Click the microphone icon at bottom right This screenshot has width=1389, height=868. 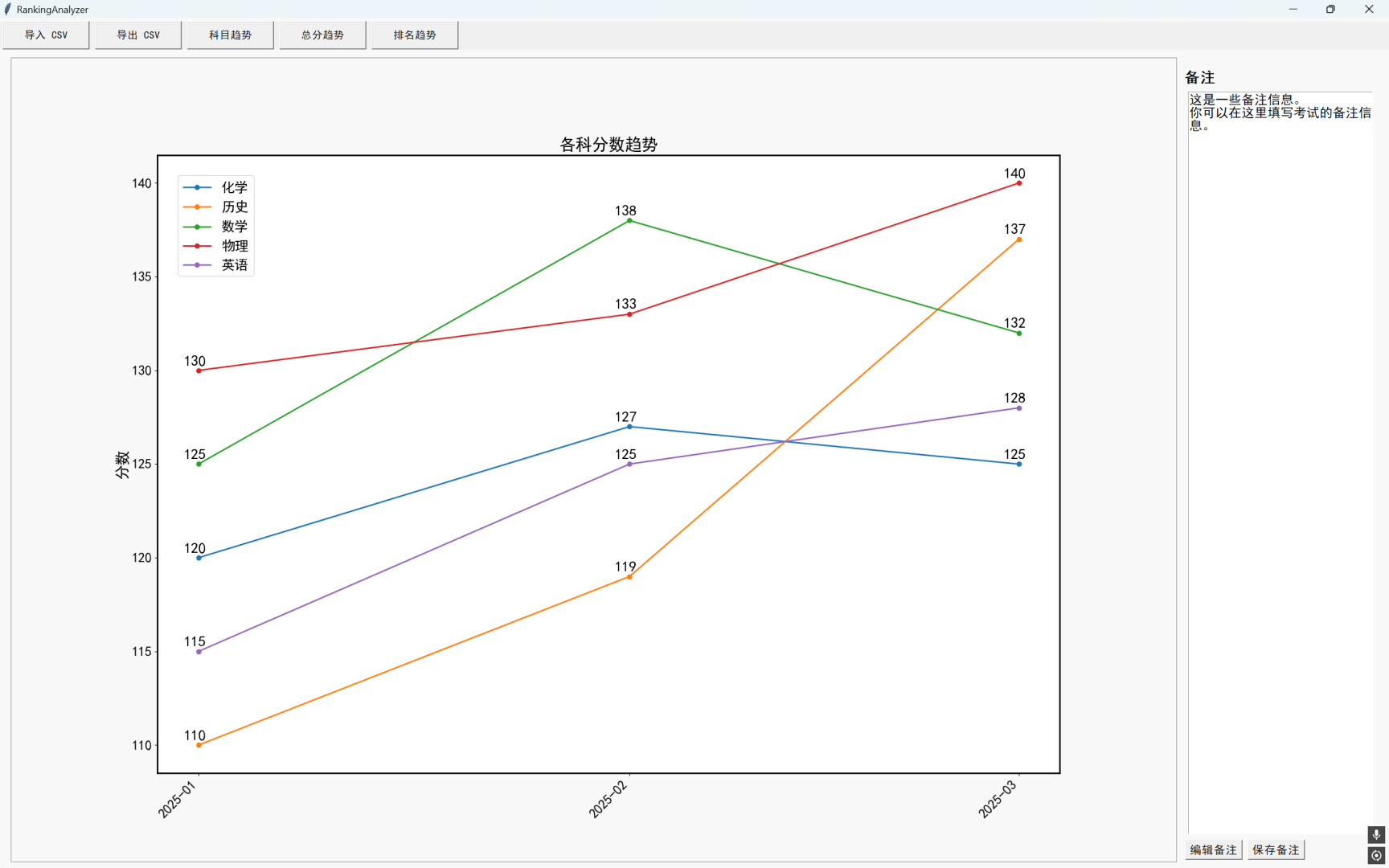pyautogui.click(x=1376, y=835)
